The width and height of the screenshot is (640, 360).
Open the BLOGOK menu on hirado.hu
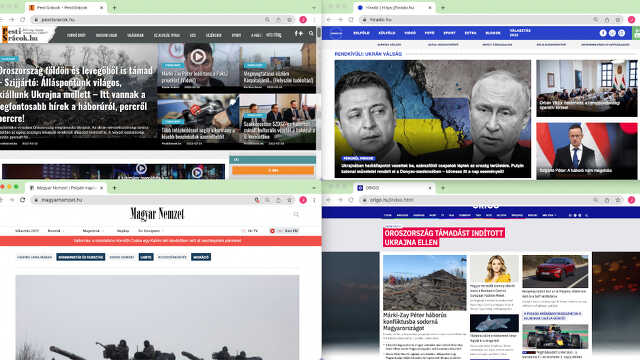(x=493, y=33)
